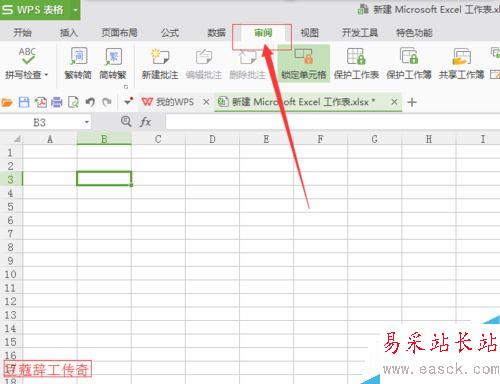
Task: Switch to the 特色功能 tab
Action: (414, 33)
